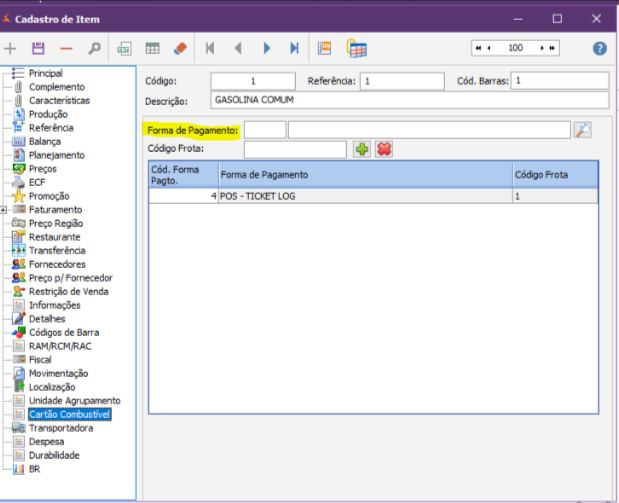Click the eraser clear icon
Screen dimensions: 619x503
(180, 49)
